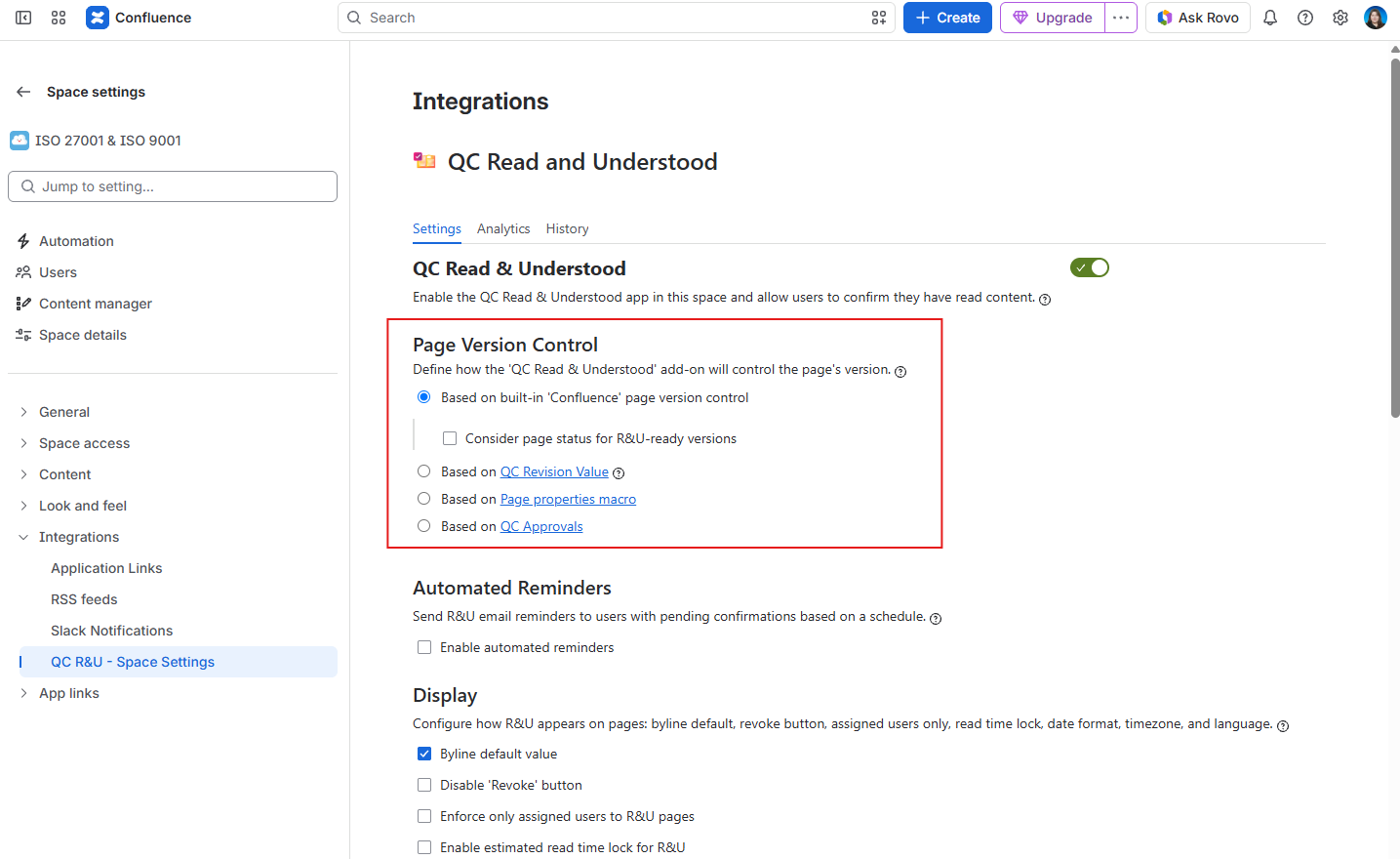The image size is (1400, 859).
Task: Open the notifications bell
Action: tap(1270, 18)
